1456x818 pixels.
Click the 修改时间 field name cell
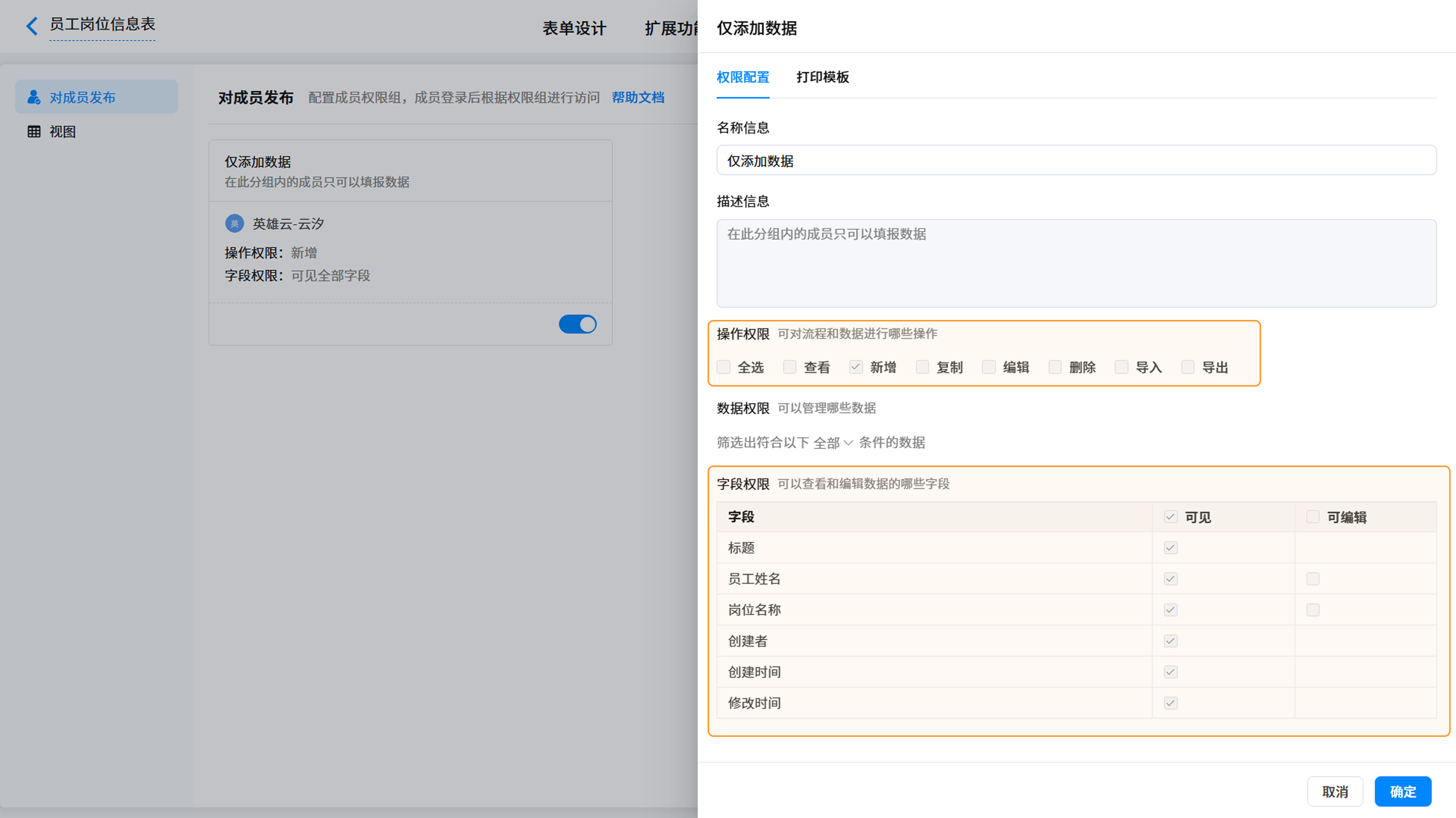[934, 703]
